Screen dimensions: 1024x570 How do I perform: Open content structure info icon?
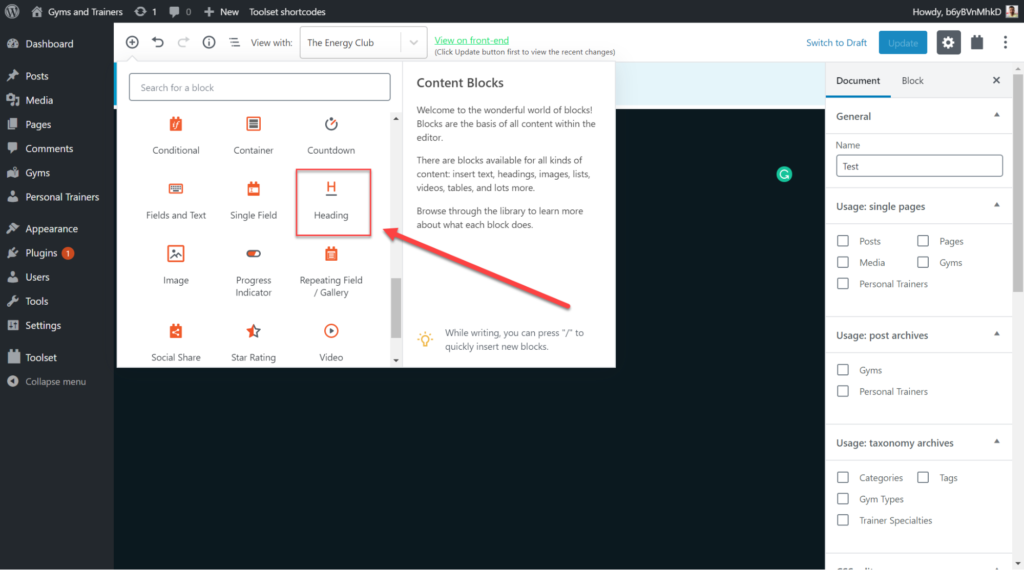click(209, 42)
